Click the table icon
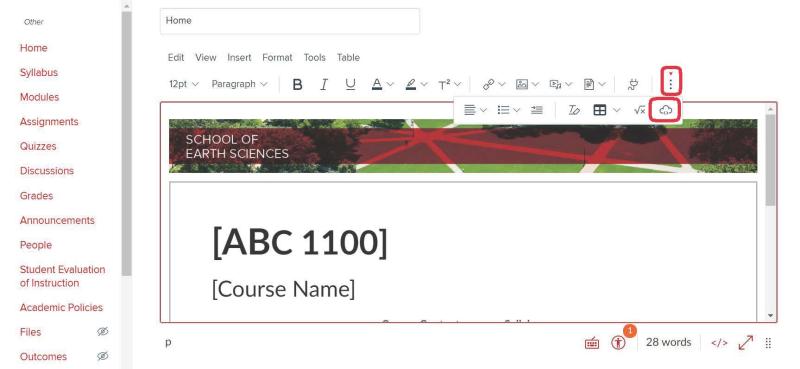This screenshot has width=800, height=369. tap(600, 110)
